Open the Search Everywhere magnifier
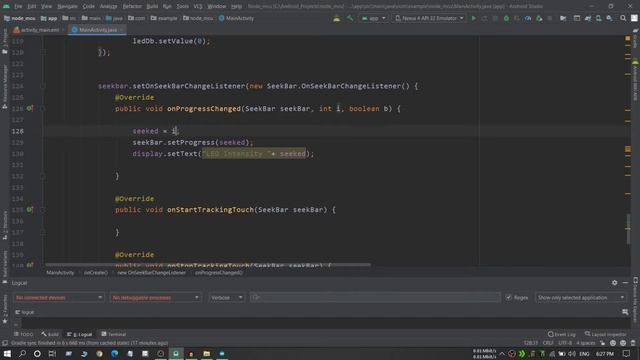The image size is (640, 360). point(623,18)
